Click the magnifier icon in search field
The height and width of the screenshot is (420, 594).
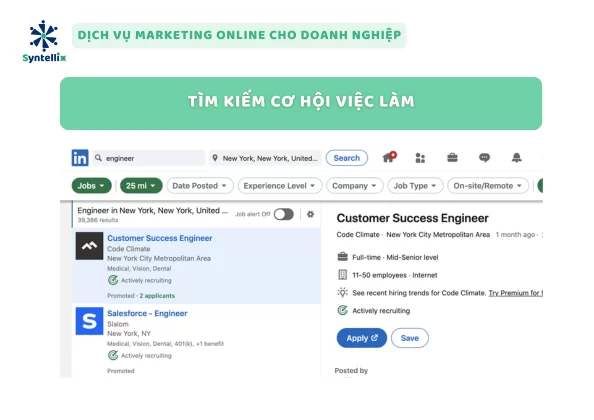click(x=98, y=158)
